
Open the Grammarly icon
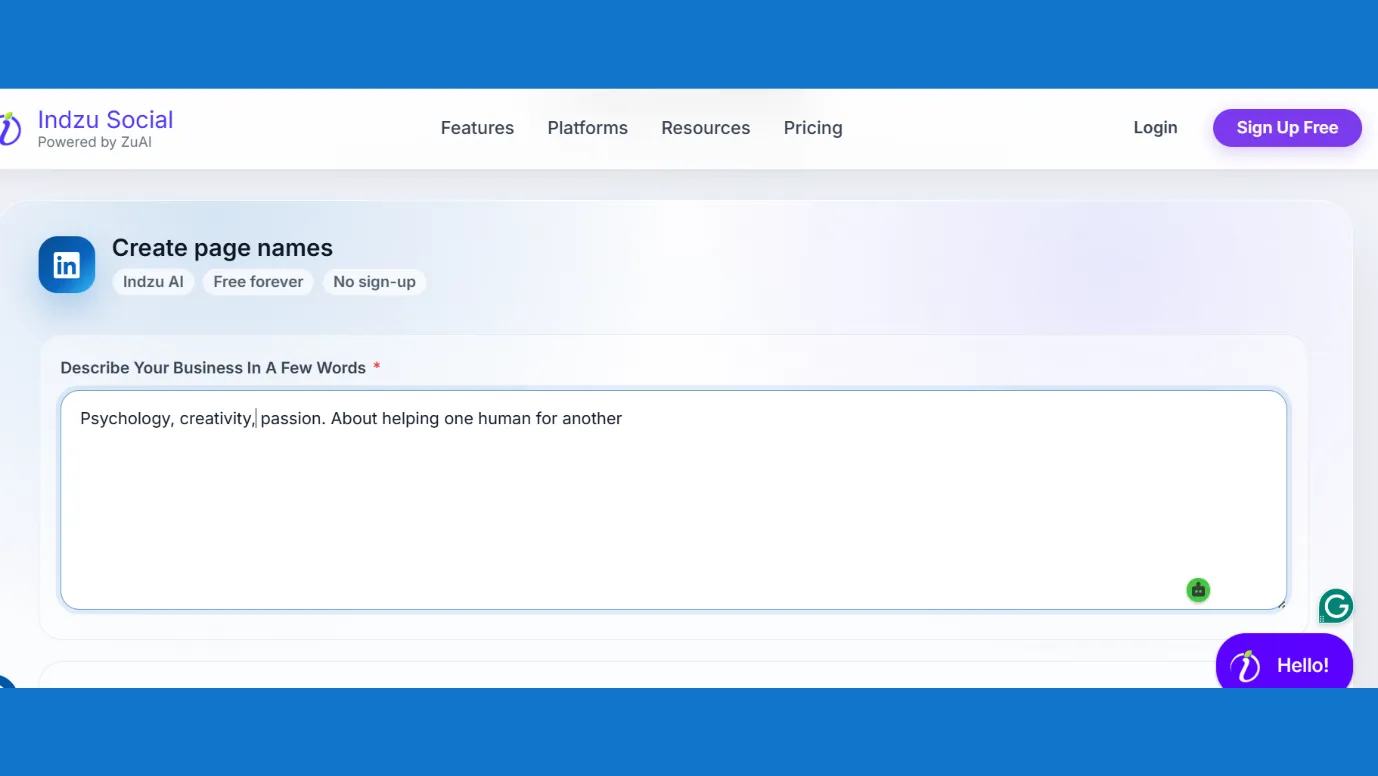pos(1336,606)
